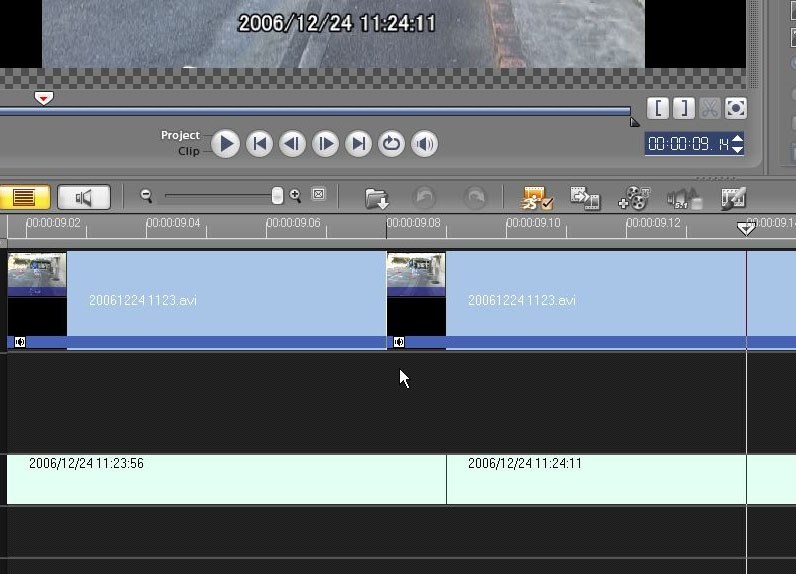The width and height of the screenshot is (796, 574).
Task: Switch to Audio view with the speaker button
Action: coord(84,197)
